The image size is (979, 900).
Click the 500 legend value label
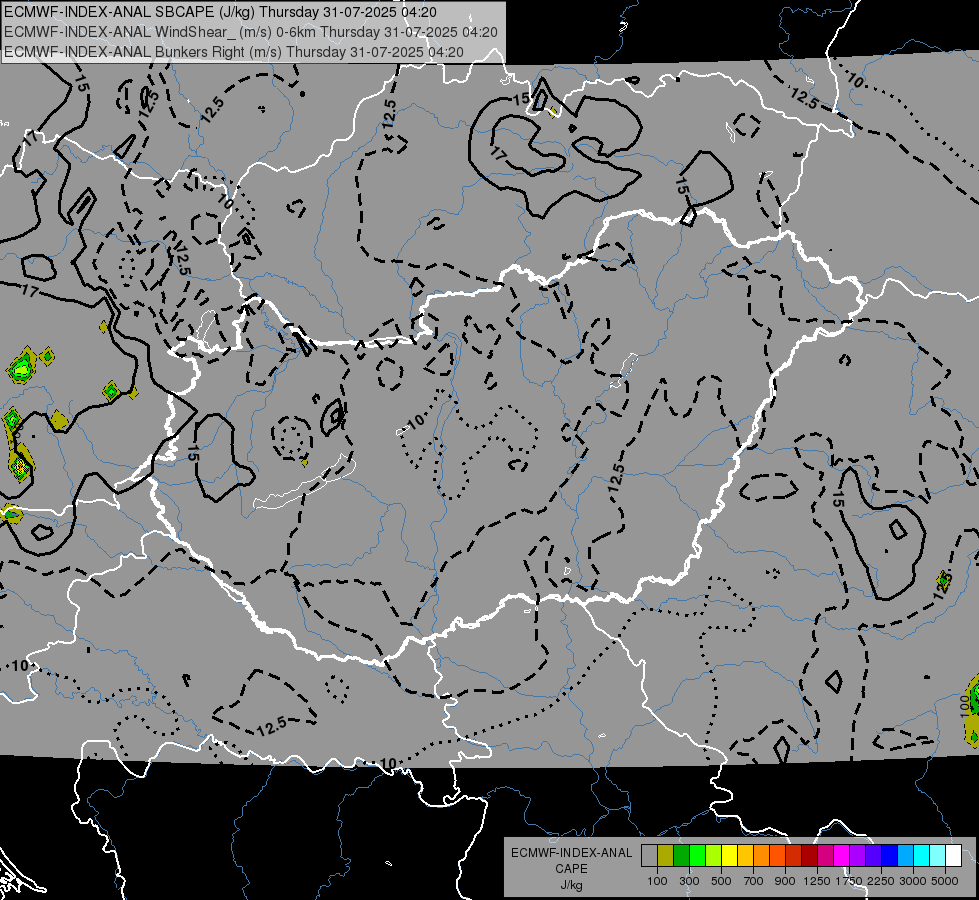point(721,881)
